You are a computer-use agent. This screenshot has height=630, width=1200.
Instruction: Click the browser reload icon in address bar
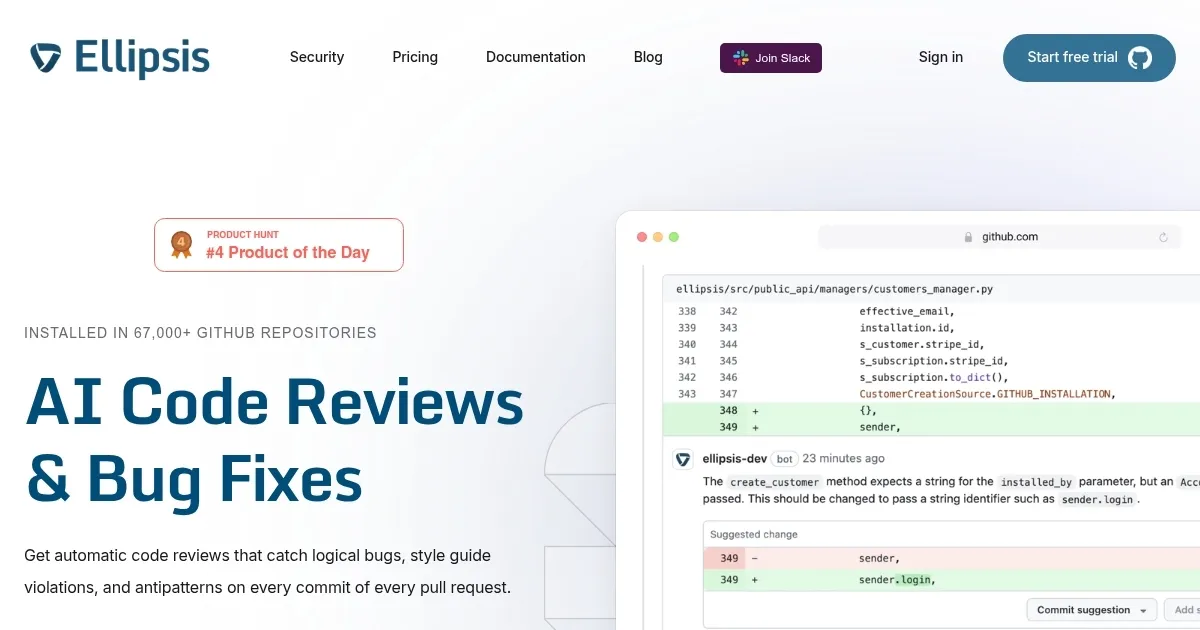point(1163,237)
